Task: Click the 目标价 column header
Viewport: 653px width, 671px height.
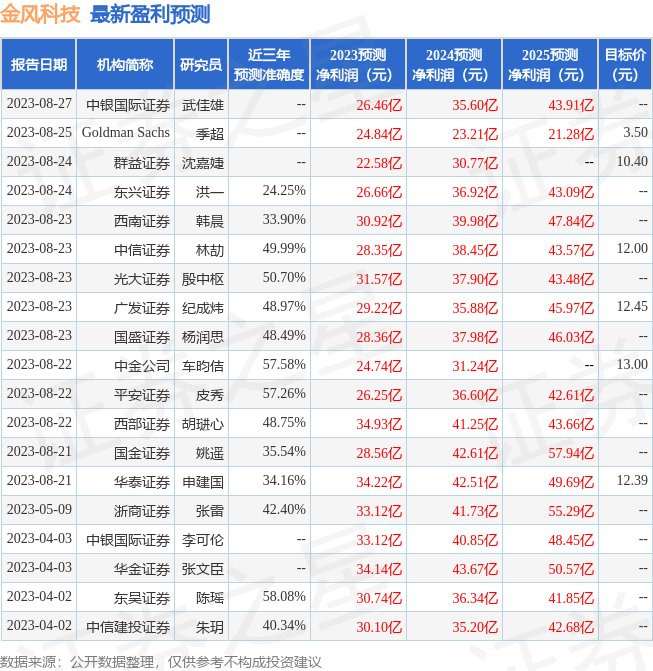Action: pyautogui.click(x=625, y=65)
